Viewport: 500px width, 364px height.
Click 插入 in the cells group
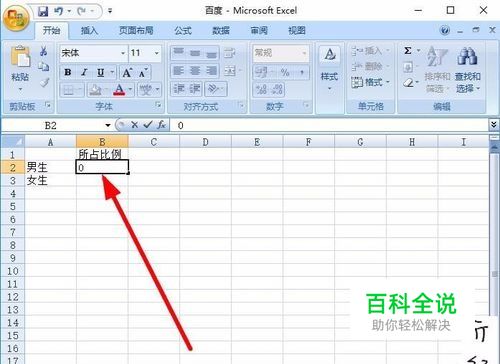tap(370, 51)
